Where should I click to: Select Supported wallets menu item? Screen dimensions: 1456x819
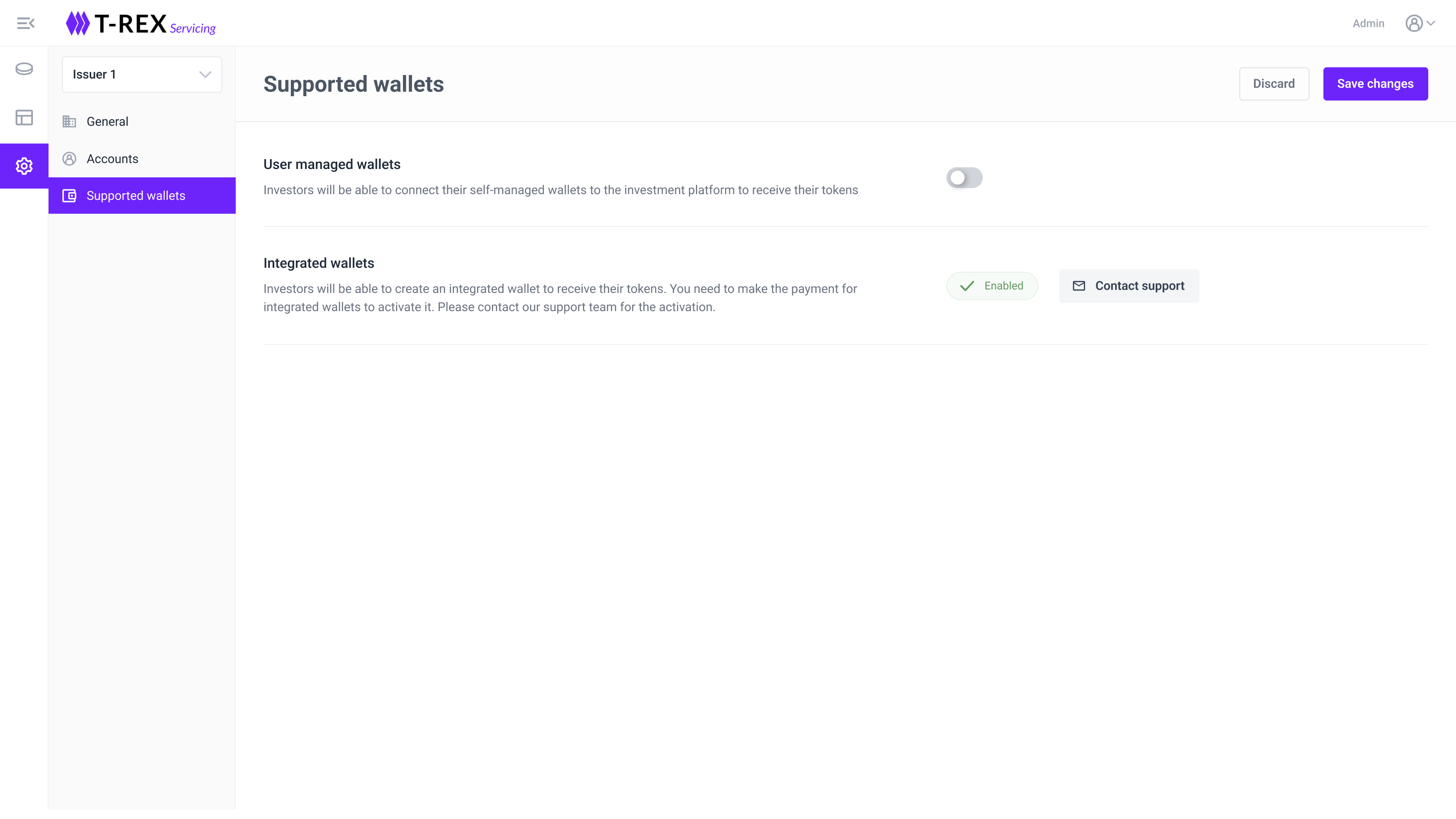[x=136, y=195]
